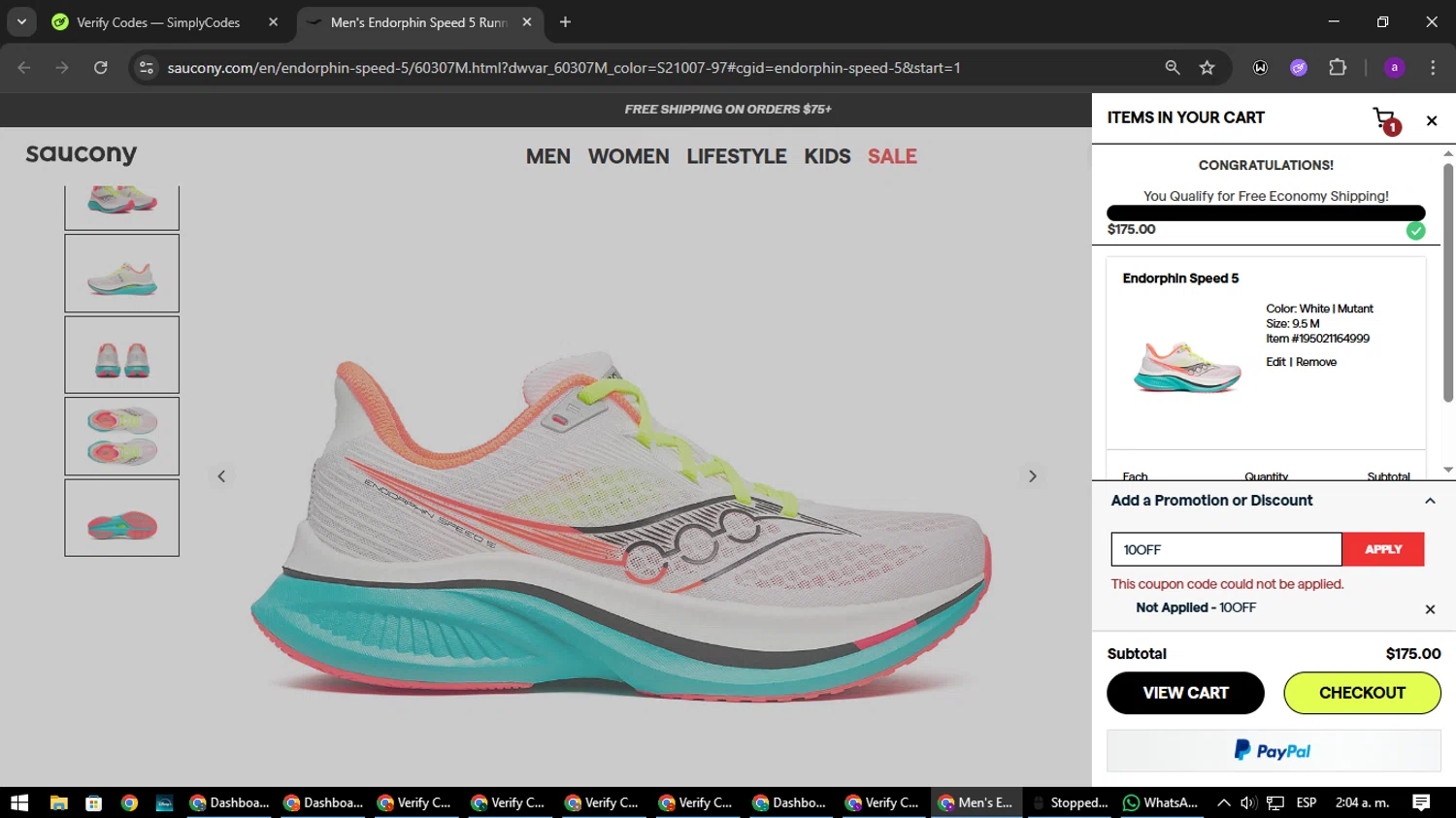Open a new browser tab
Viewport: 1456px width, 818px height.
point(565,22)
